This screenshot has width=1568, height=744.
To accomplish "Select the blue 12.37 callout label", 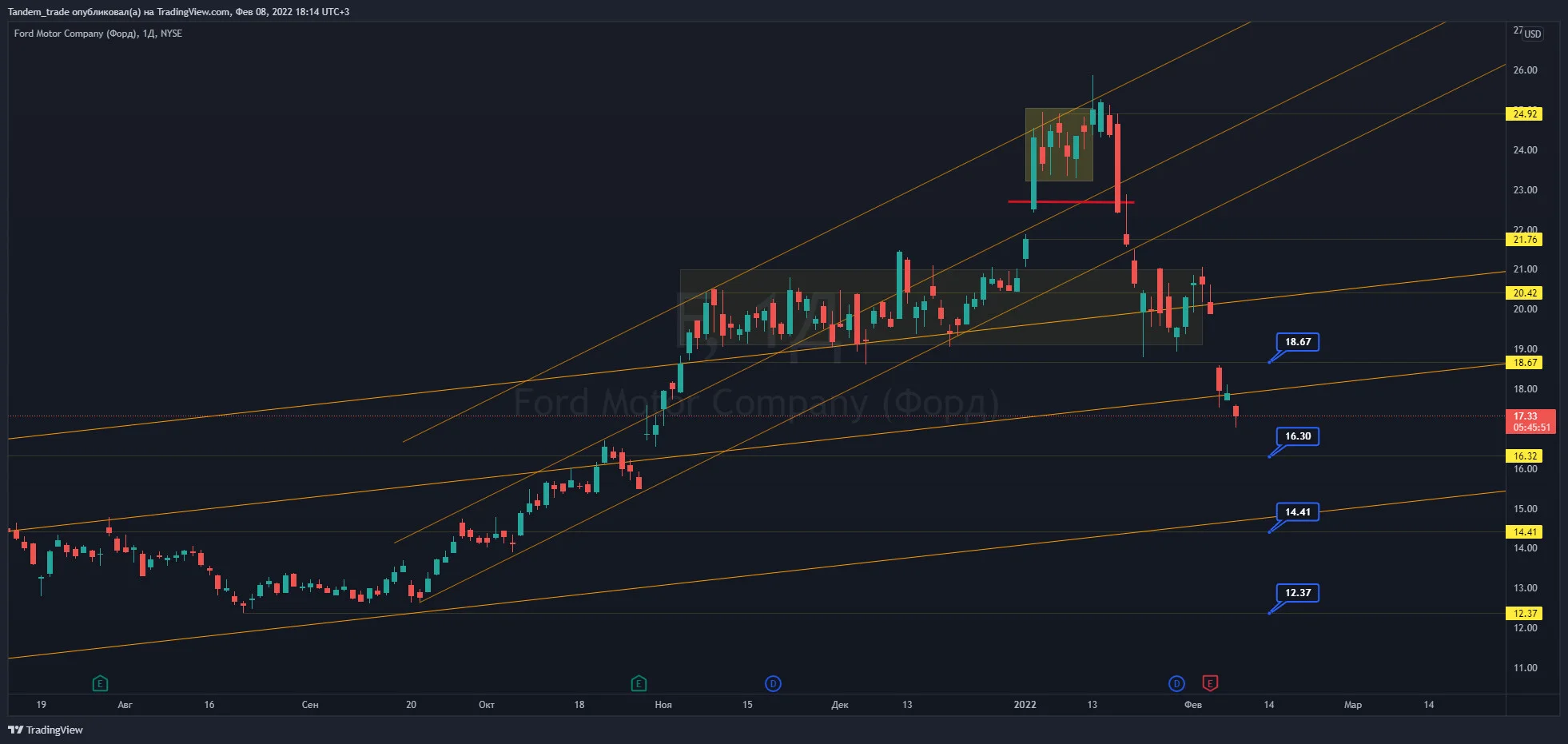I will coord(1298,593).
